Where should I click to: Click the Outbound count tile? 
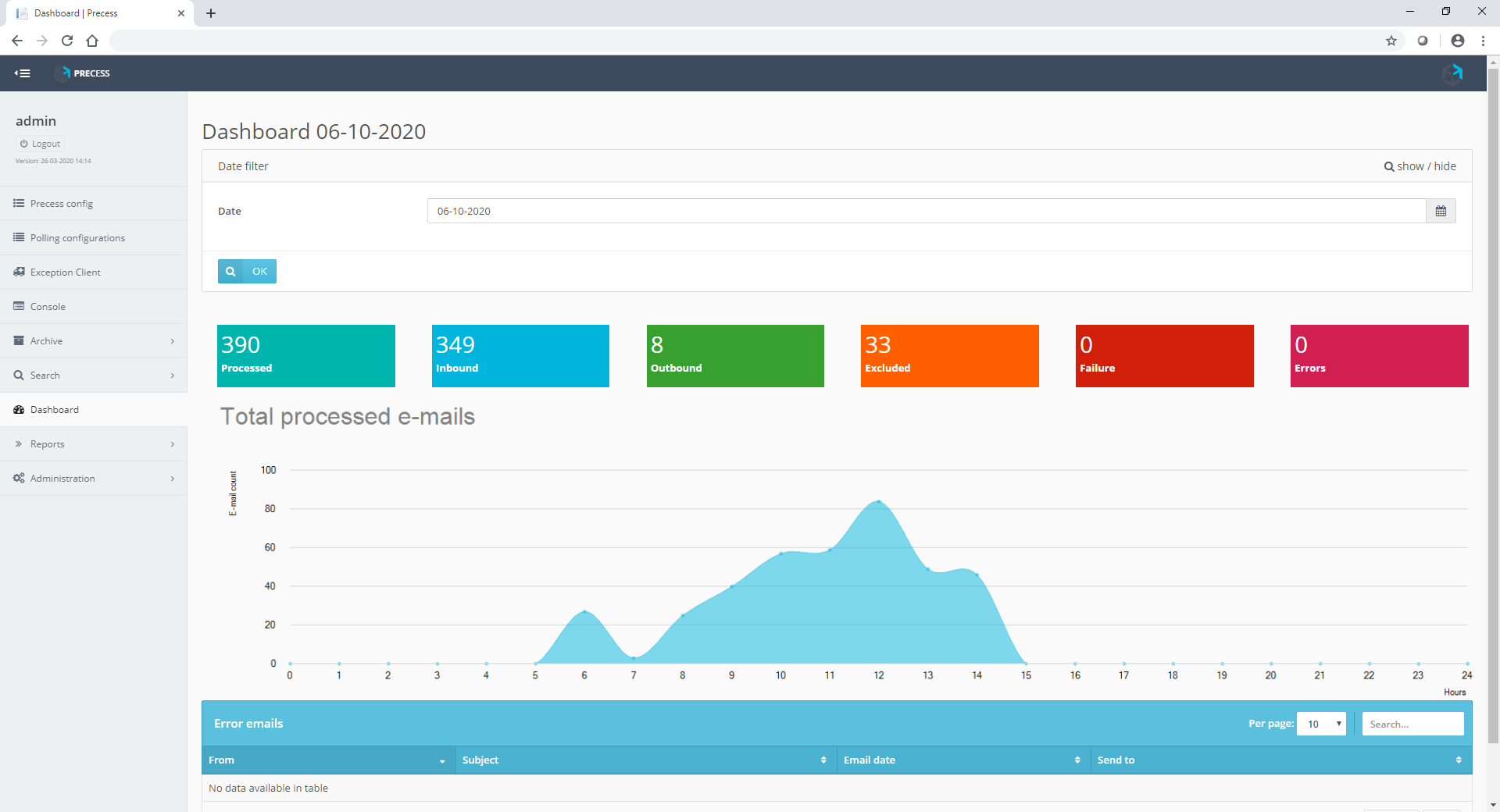pyautogui.click(x=735, y=356)
